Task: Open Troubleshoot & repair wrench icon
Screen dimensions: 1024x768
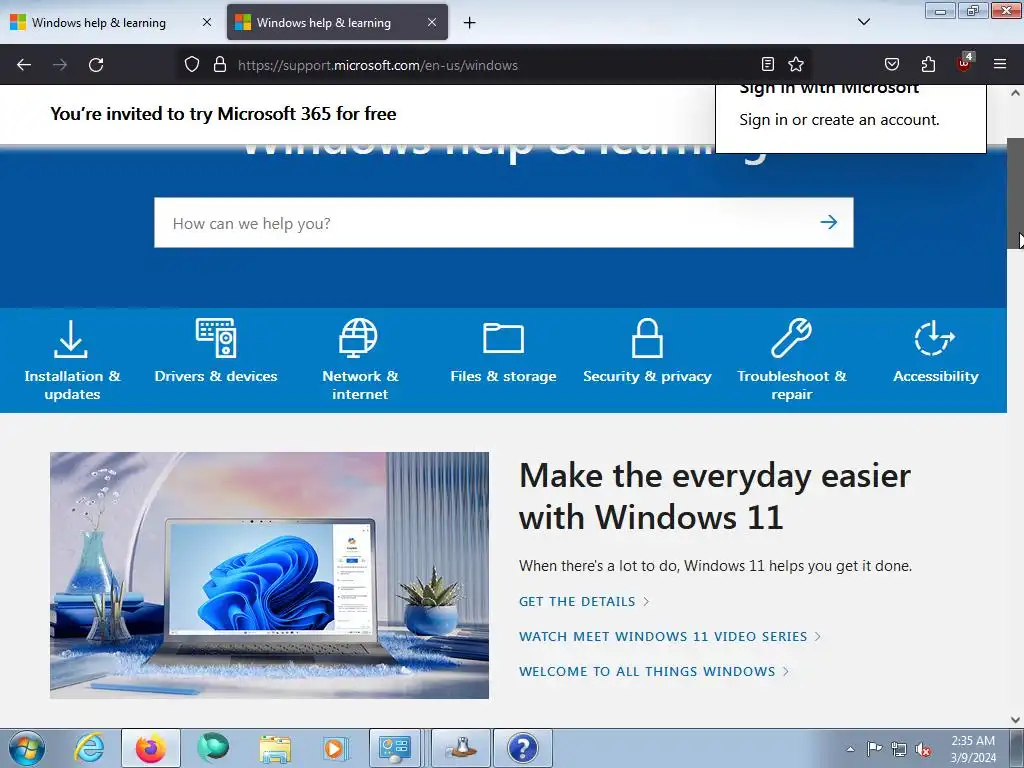Action: click(x=792, y=338)
